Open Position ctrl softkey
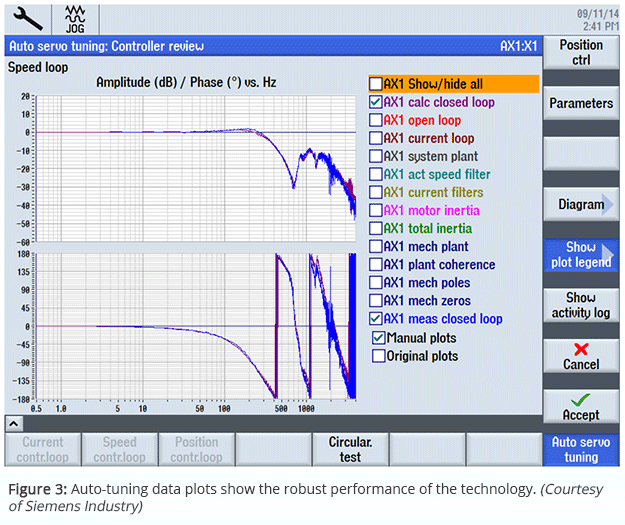625x525 pixels. pyautogui.click(x=581, y=53)
